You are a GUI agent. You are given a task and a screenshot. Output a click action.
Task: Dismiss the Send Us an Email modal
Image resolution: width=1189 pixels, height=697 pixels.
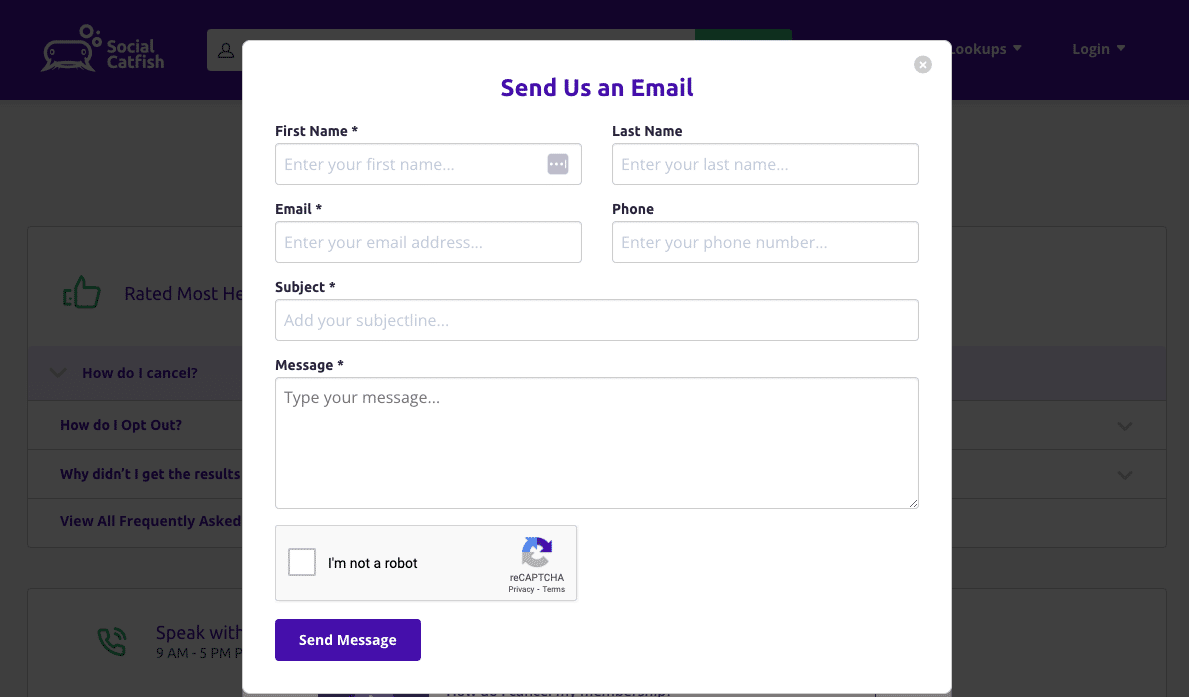(x=922, y=64)
